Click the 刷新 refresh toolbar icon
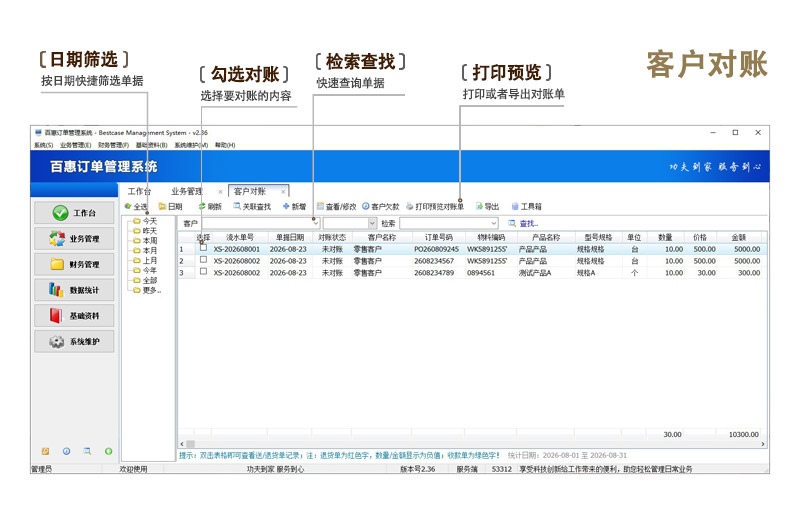Image resolution: width=800 pixels, height=520 pixels. [x=202, y=206]
